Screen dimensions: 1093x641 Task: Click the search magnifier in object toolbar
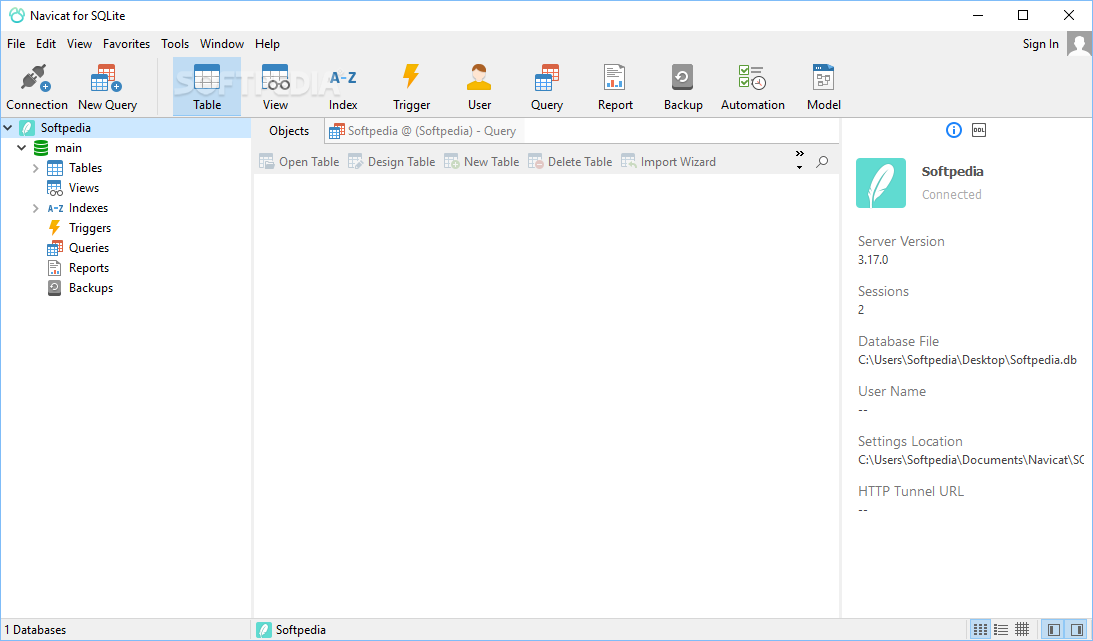coord(823,162)
